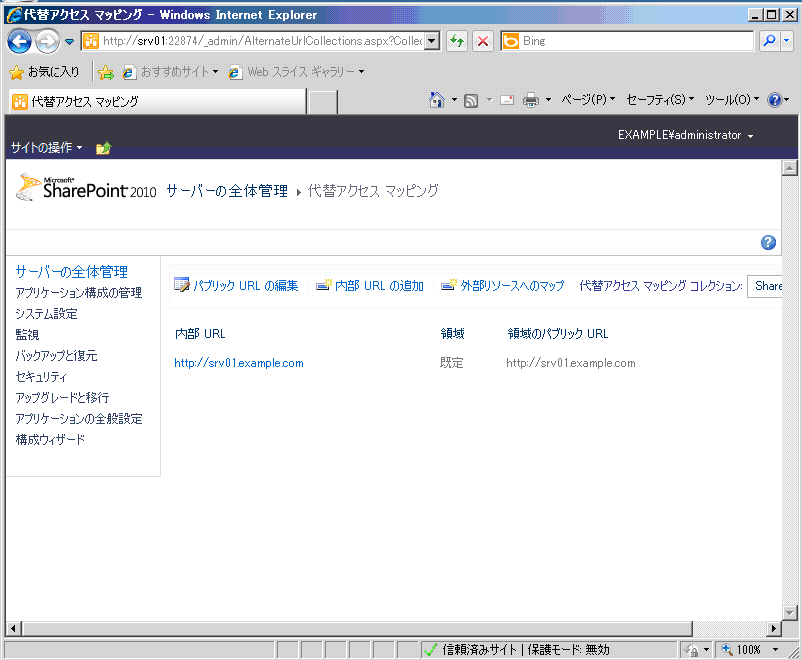Open the お気に入り favorites star button

44,72
